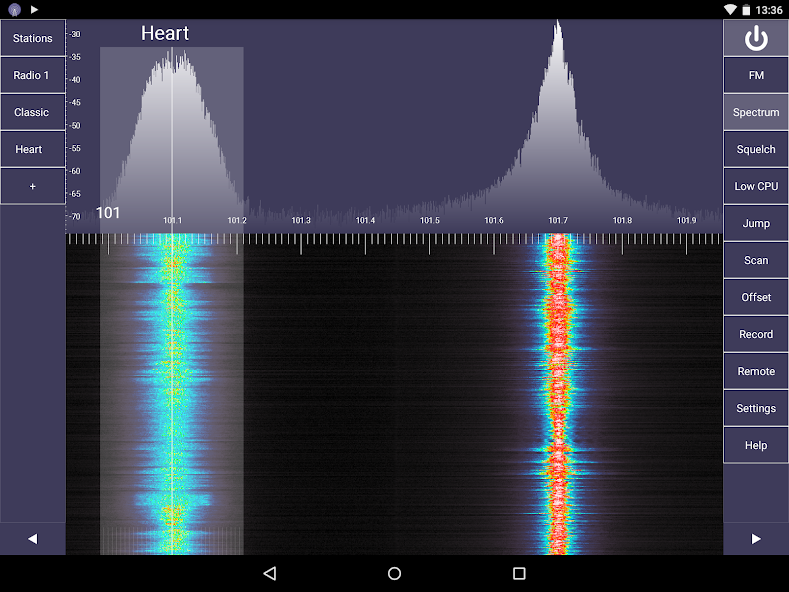Expand the Stations list
The width and height of the screenshot is (789, 592).
33,38
